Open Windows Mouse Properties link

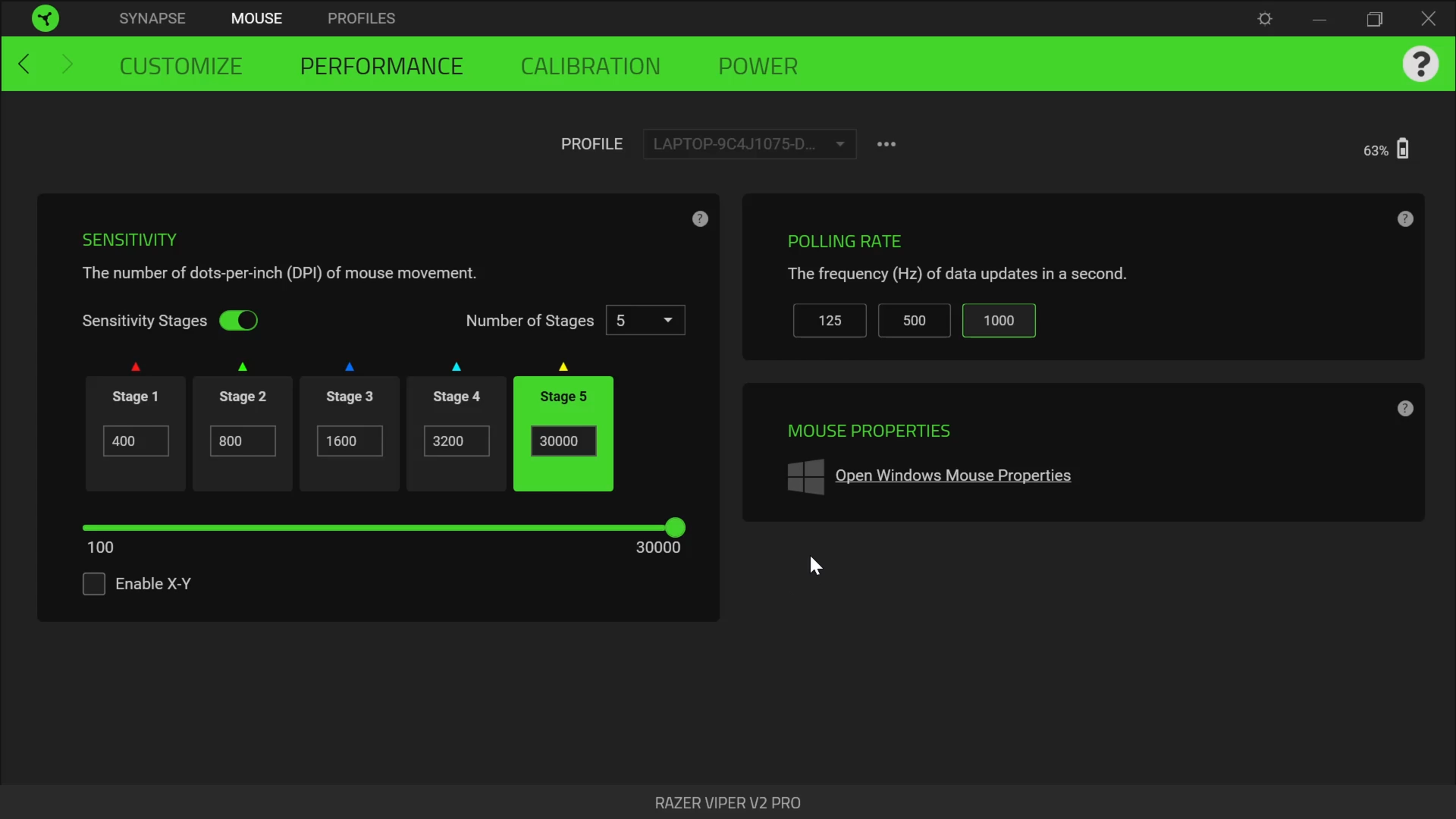coord(952,476)
